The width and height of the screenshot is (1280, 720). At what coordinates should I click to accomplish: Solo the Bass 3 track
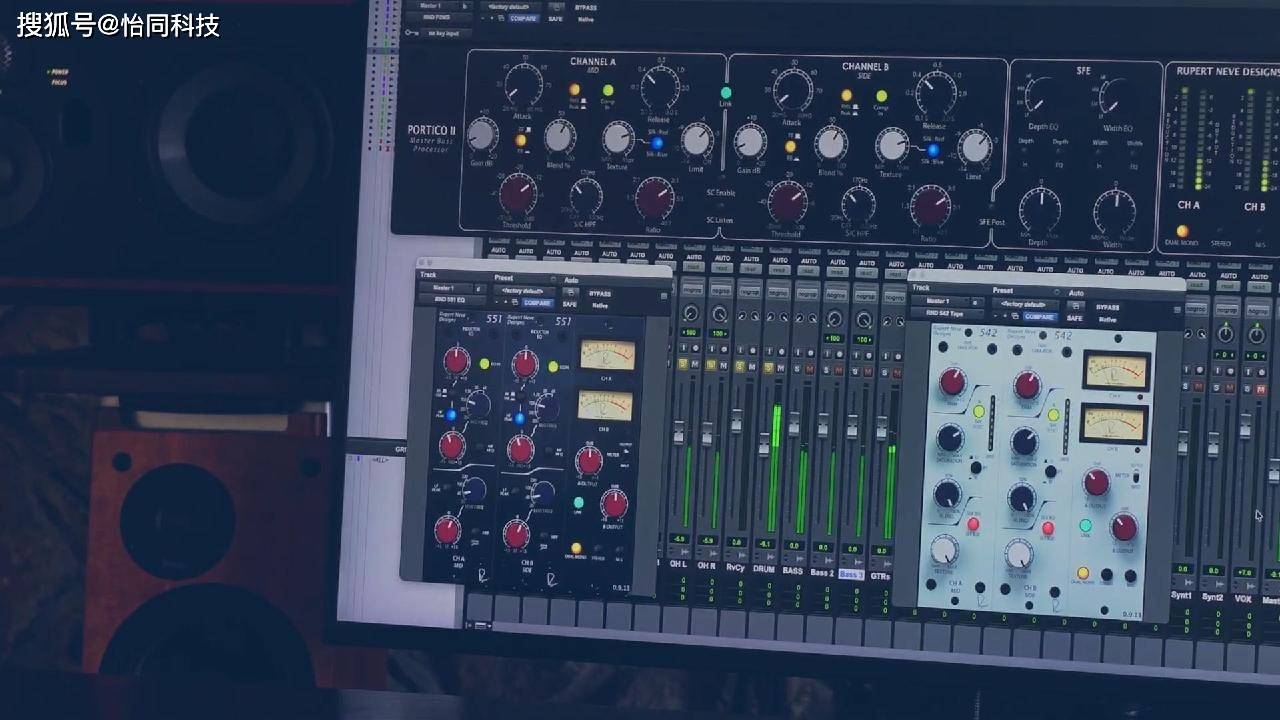tap(857, 369)
